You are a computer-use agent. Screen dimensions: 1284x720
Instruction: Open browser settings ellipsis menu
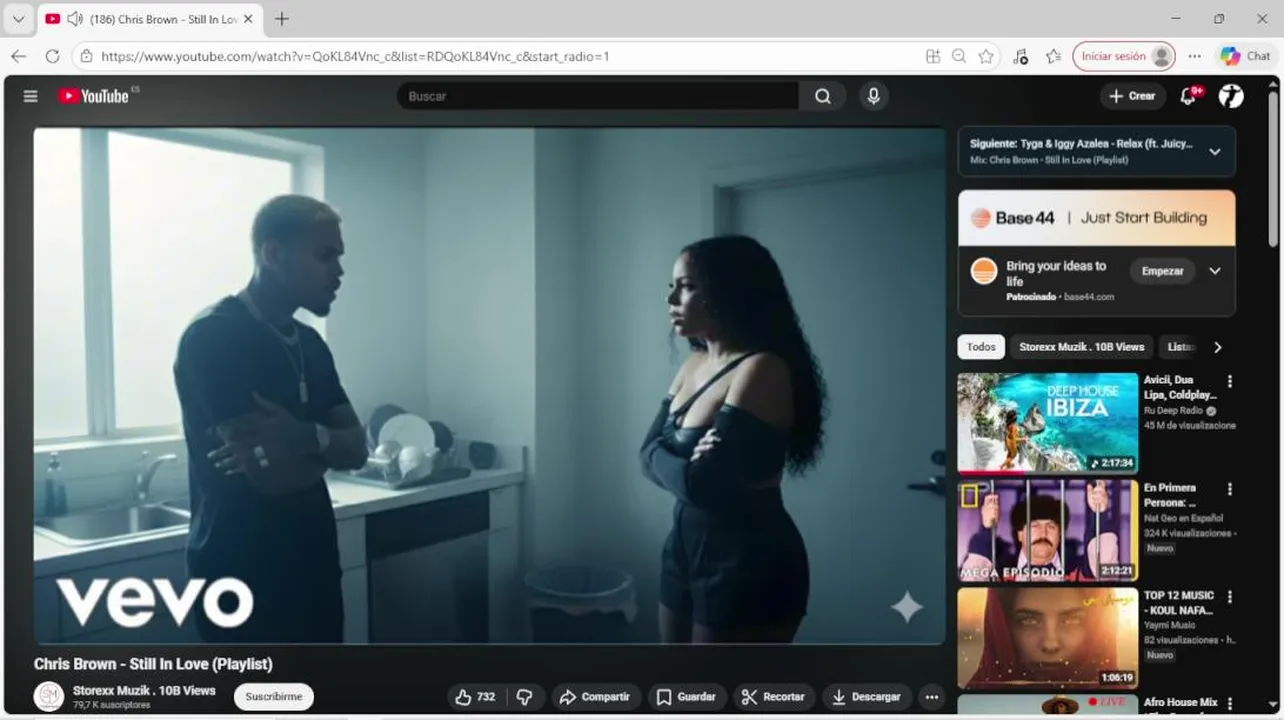coord(1195,56)
